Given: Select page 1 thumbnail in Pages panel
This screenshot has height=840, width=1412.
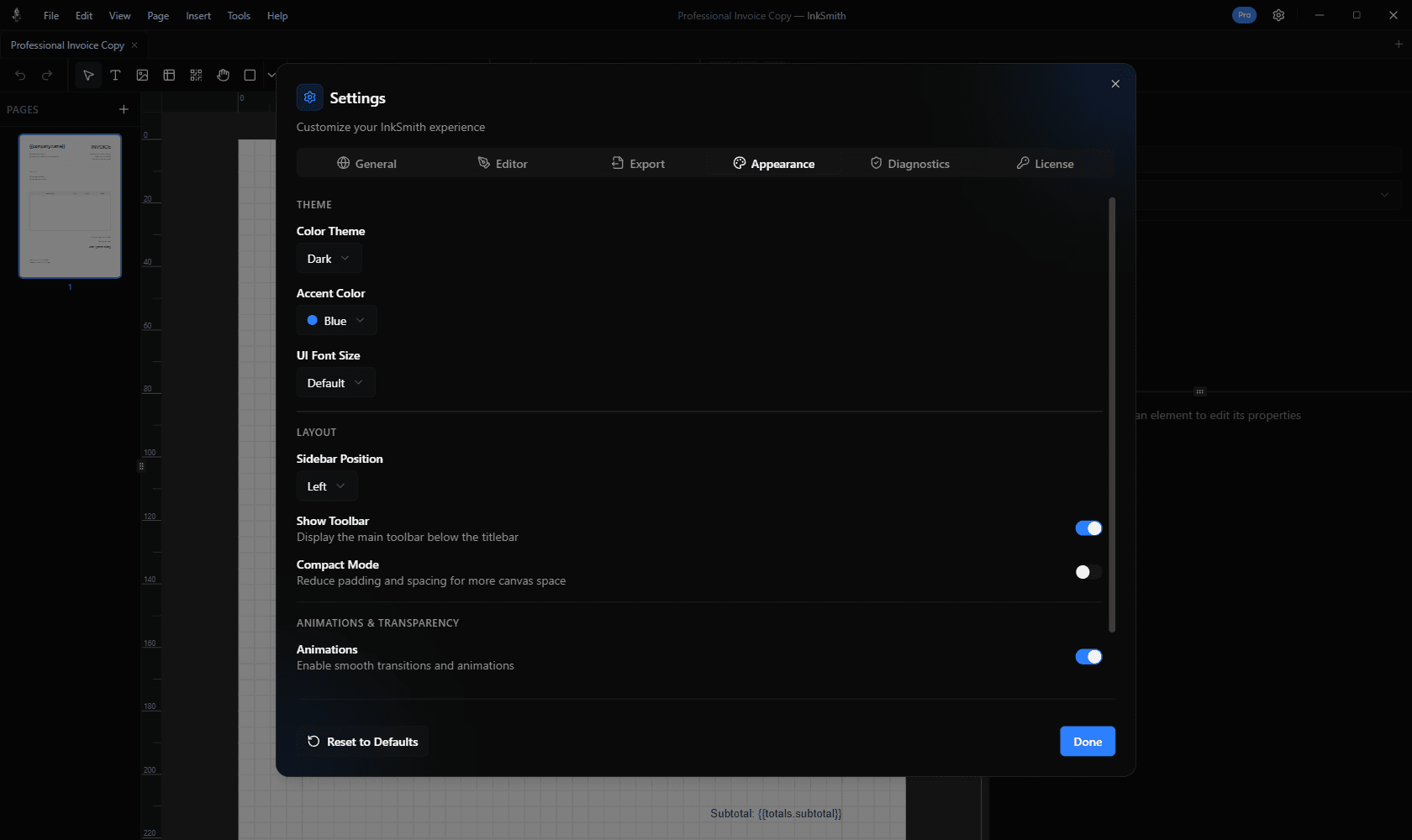Looking at the screenshot, I should (x=71, y=207).
